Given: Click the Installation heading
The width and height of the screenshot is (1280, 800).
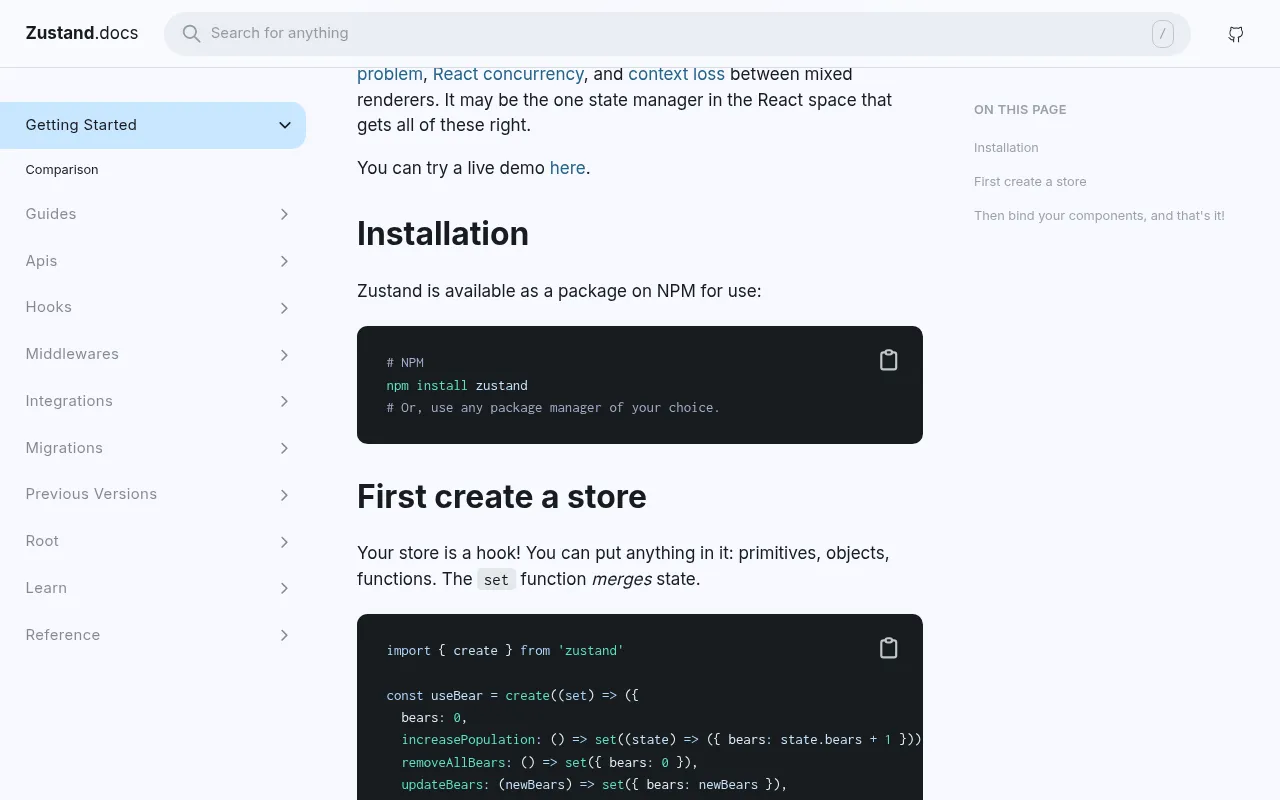Looking at the screenshot, I should click(443, 233).
